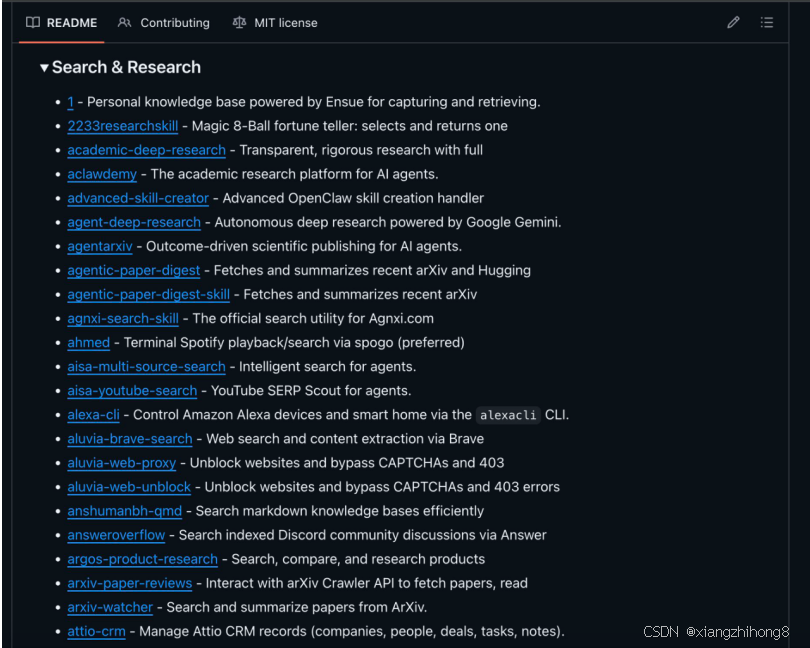Select the README tab
The image size is (810, 648).
pyautogui.click(x=72, y=22)
